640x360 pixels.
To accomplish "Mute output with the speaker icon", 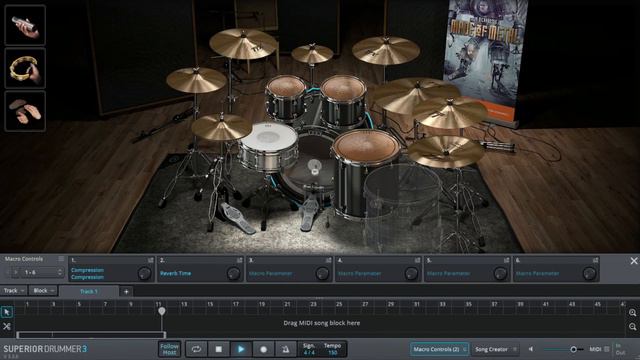I will (531, 349).
